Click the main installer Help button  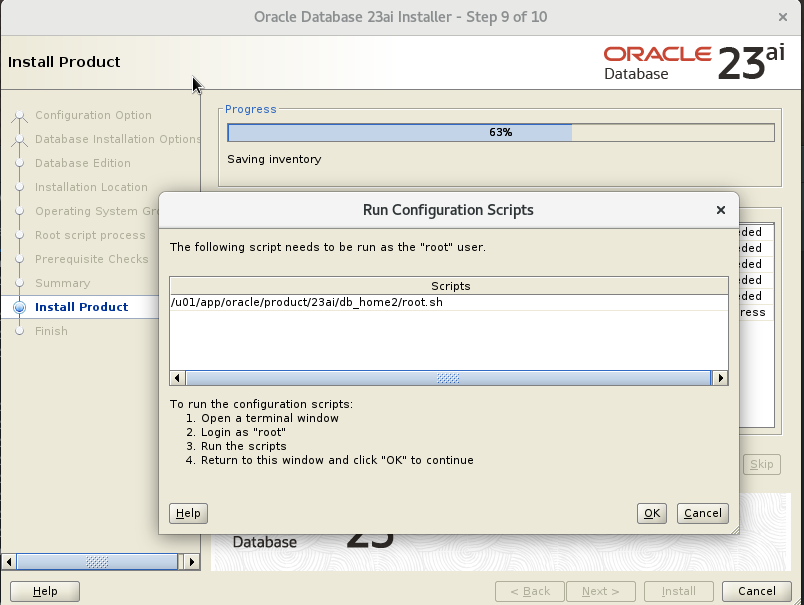click(45, 591)
